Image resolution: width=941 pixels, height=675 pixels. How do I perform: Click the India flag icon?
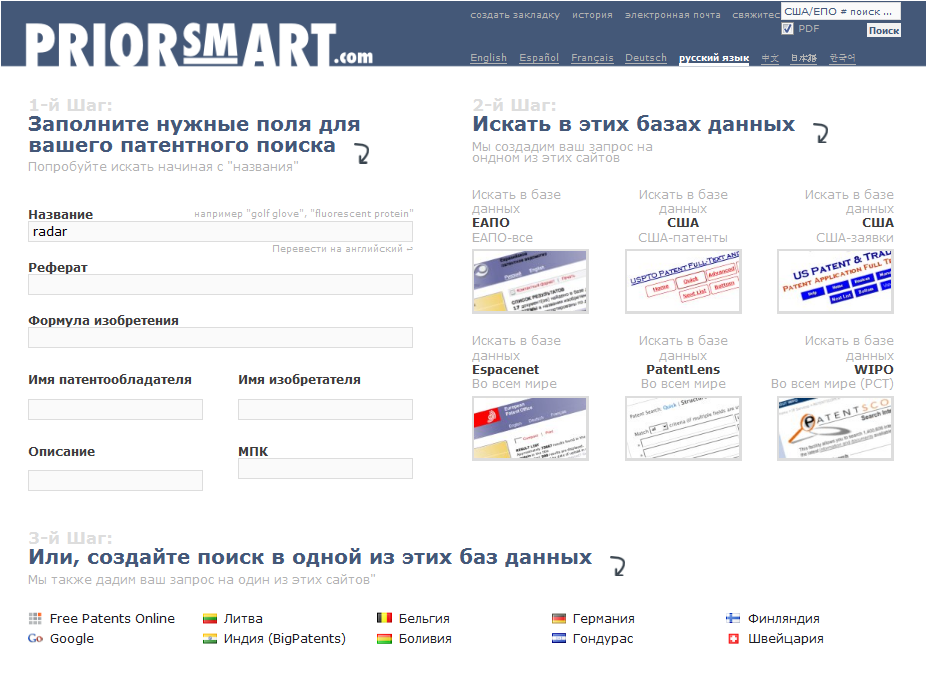tap(209, 639)
